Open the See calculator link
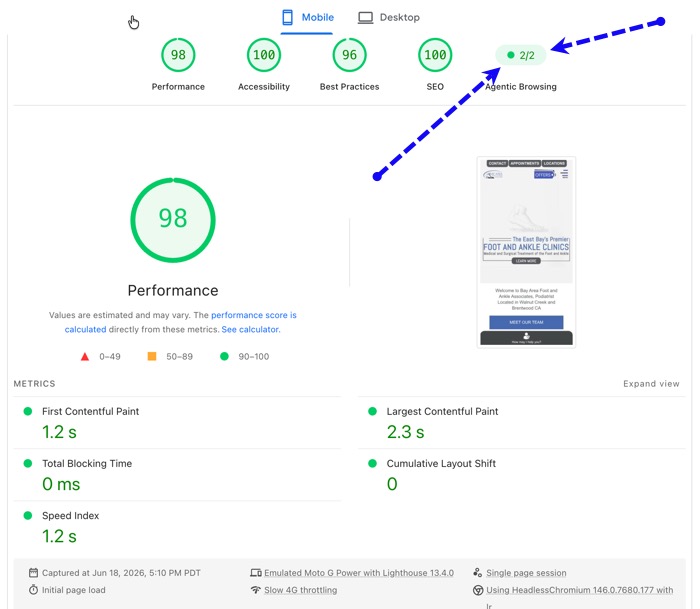This screenshot has width=700, height=609. [251, 330]
